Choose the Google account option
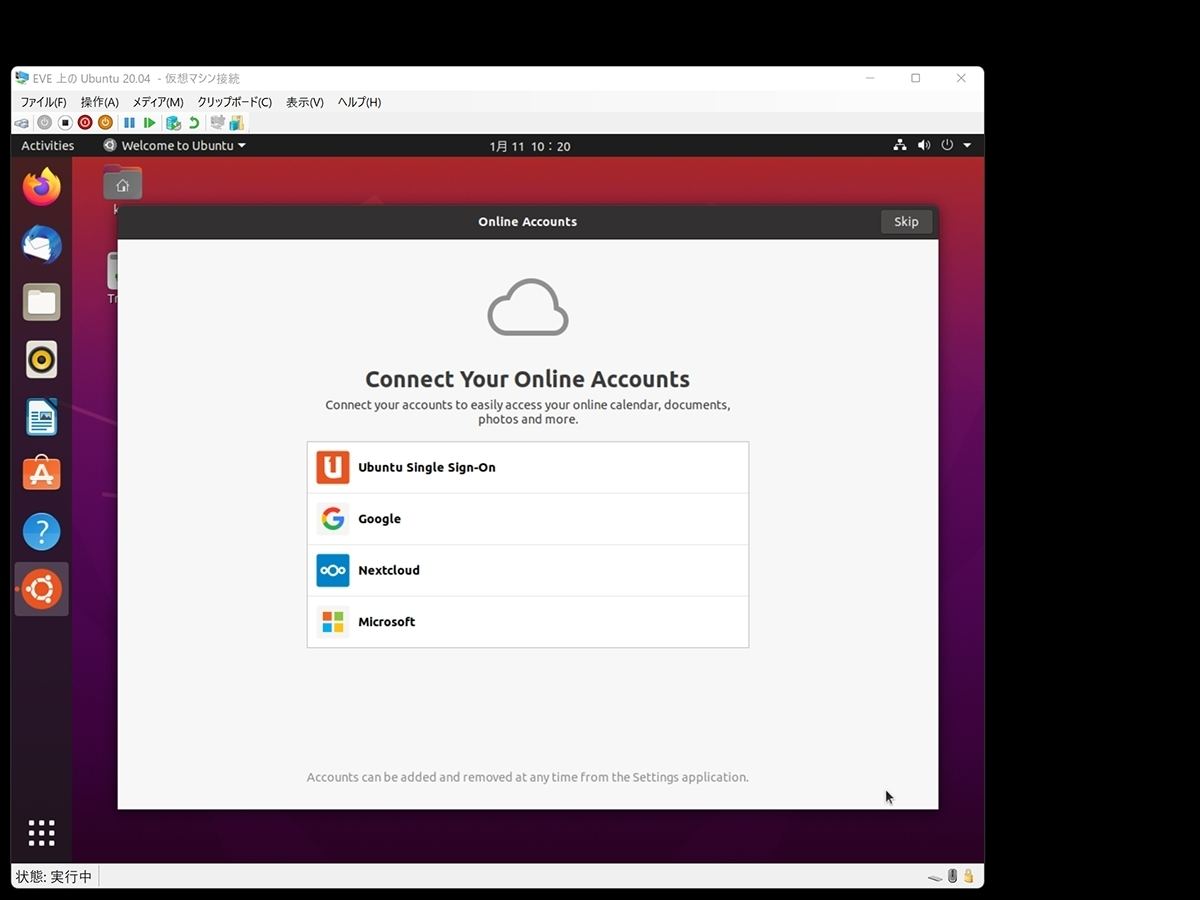This screenshot has height=900, width=1200. 528,519
